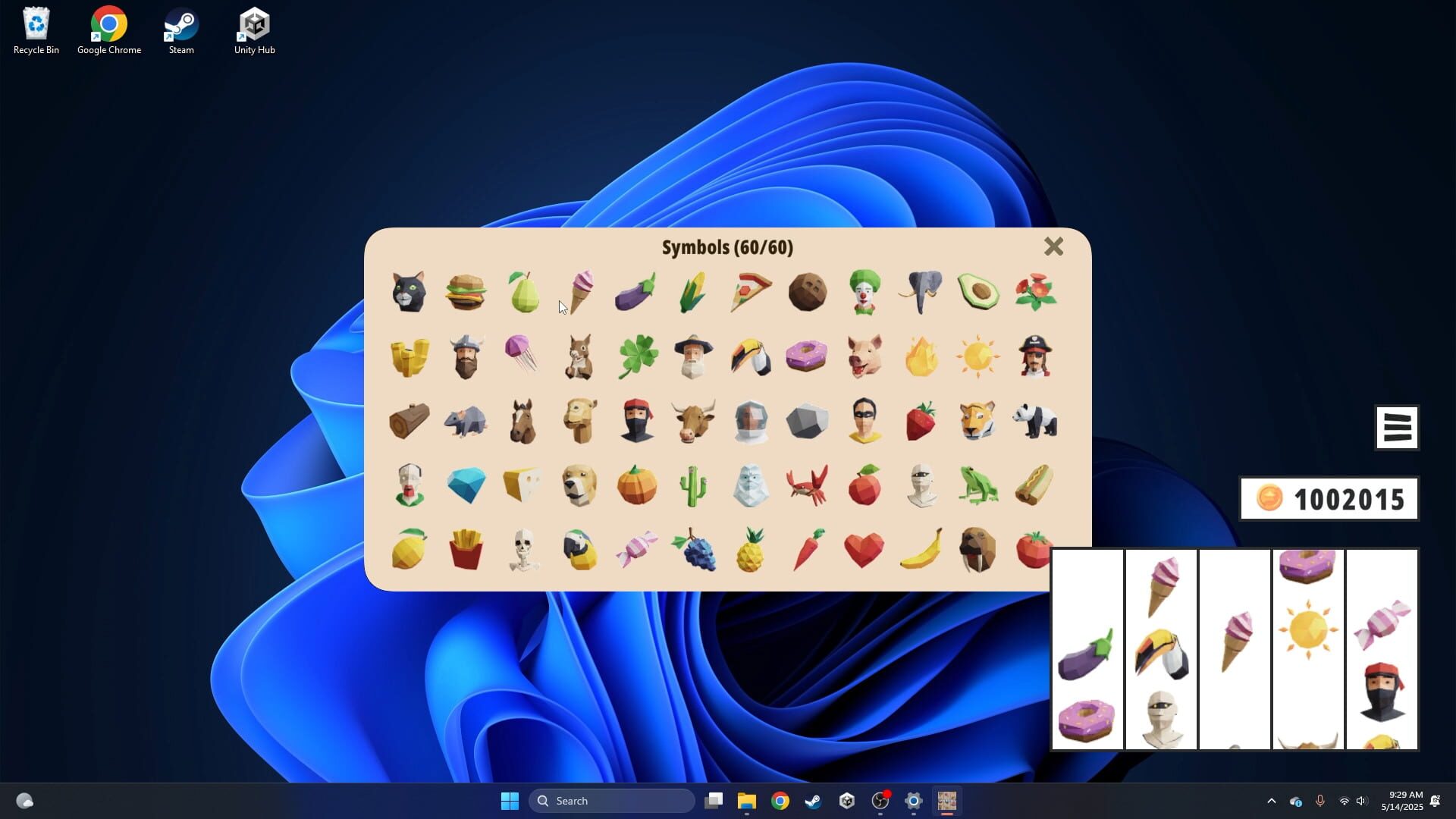Open the in-game hamburger menu
1456x819 pixels.
point(1396,427)
